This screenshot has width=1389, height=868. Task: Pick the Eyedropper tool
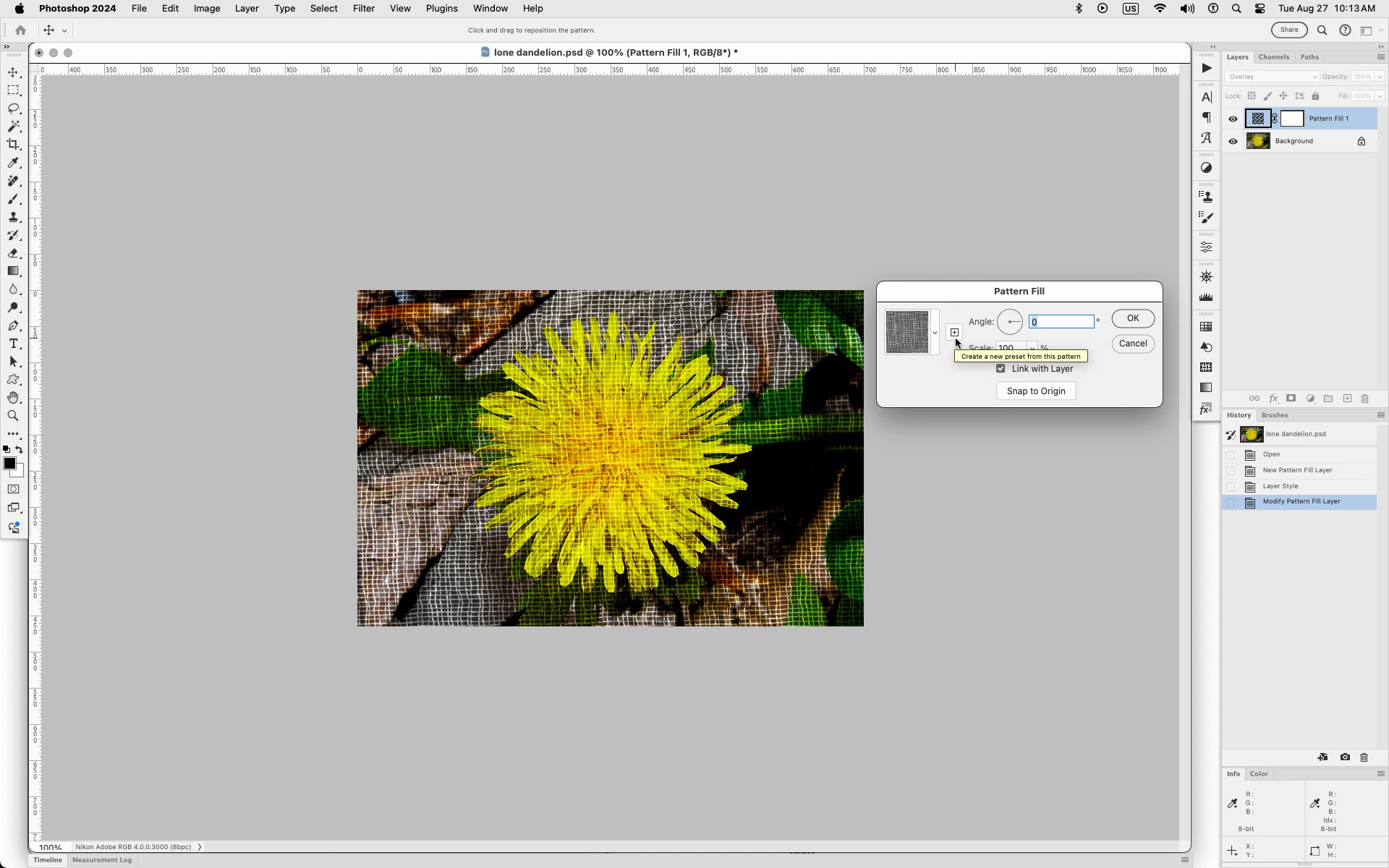click(x=13, y=163)
